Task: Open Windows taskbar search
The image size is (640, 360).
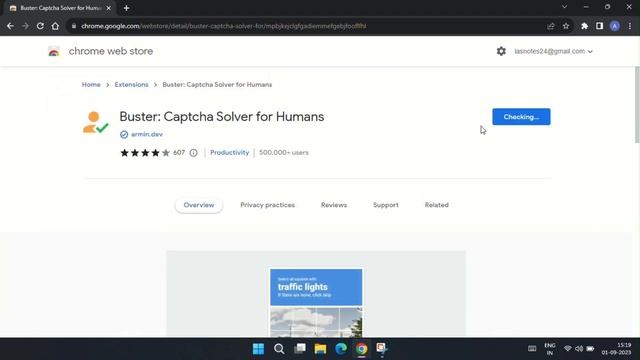Action: 279,349
